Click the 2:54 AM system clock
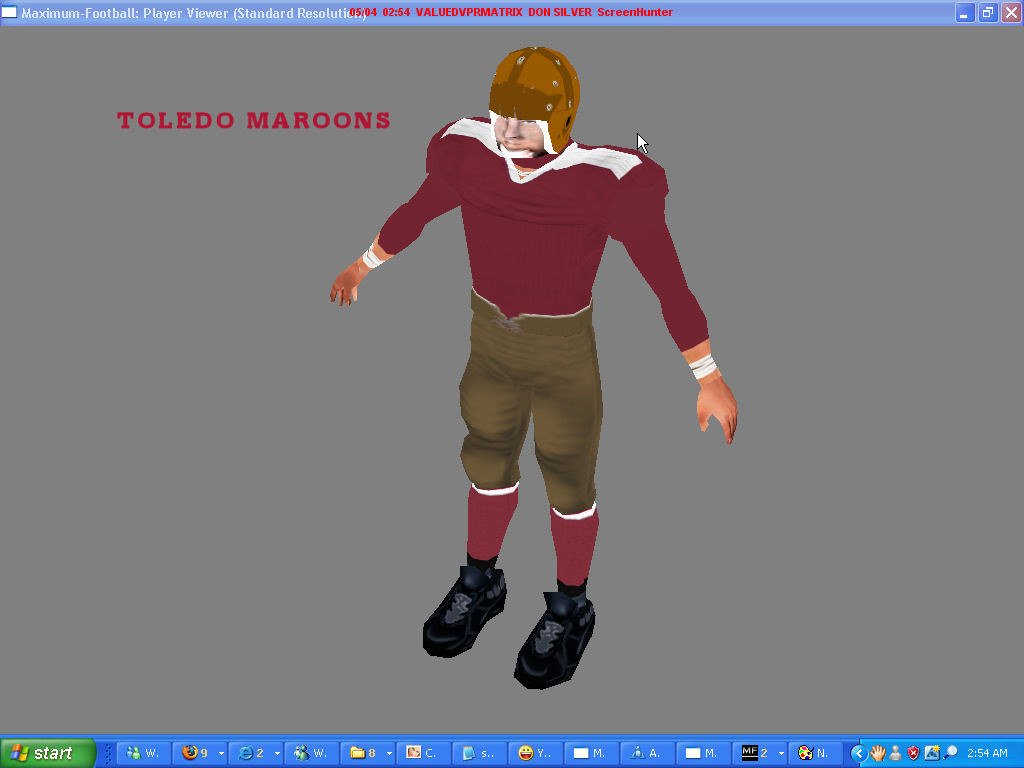This screenshot has height=768, width=1024. 987,753
